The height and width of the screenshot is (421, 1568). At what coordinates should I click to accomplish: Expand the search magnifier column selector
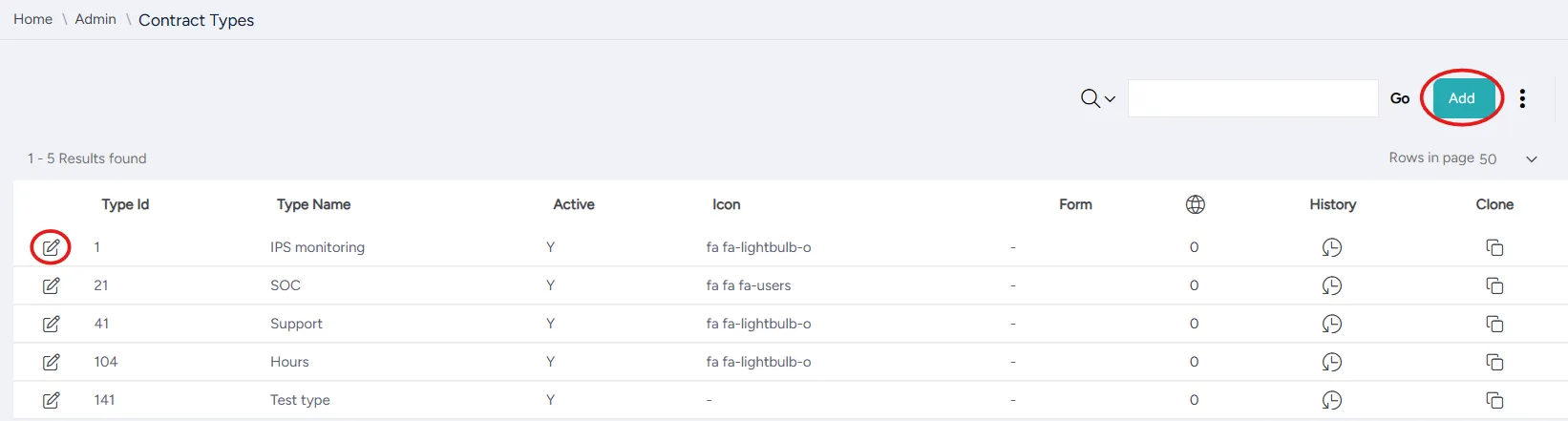(x=1098, y=98)
